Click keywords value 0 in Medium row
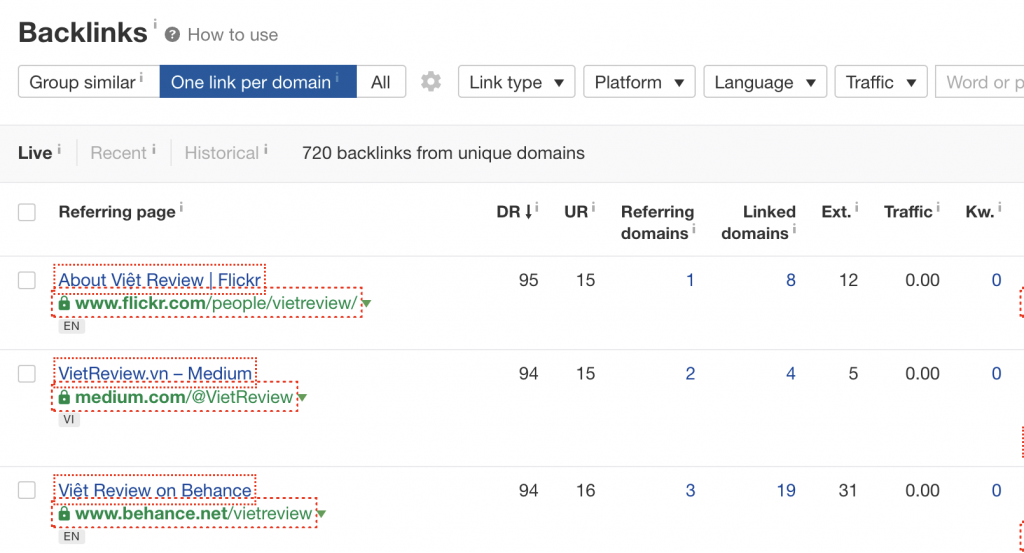The image size is (1024, 553). tap(996, 373)
